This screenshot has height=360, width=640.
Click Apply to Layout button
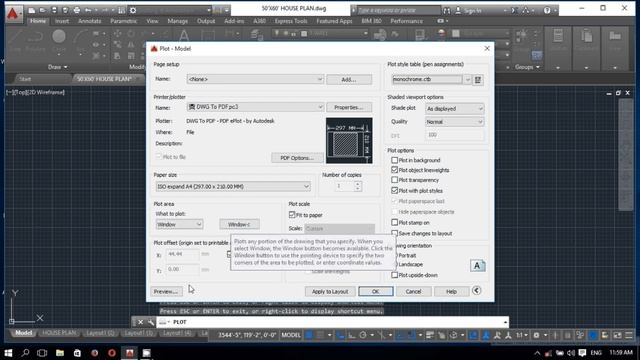[x=330, y=291]
